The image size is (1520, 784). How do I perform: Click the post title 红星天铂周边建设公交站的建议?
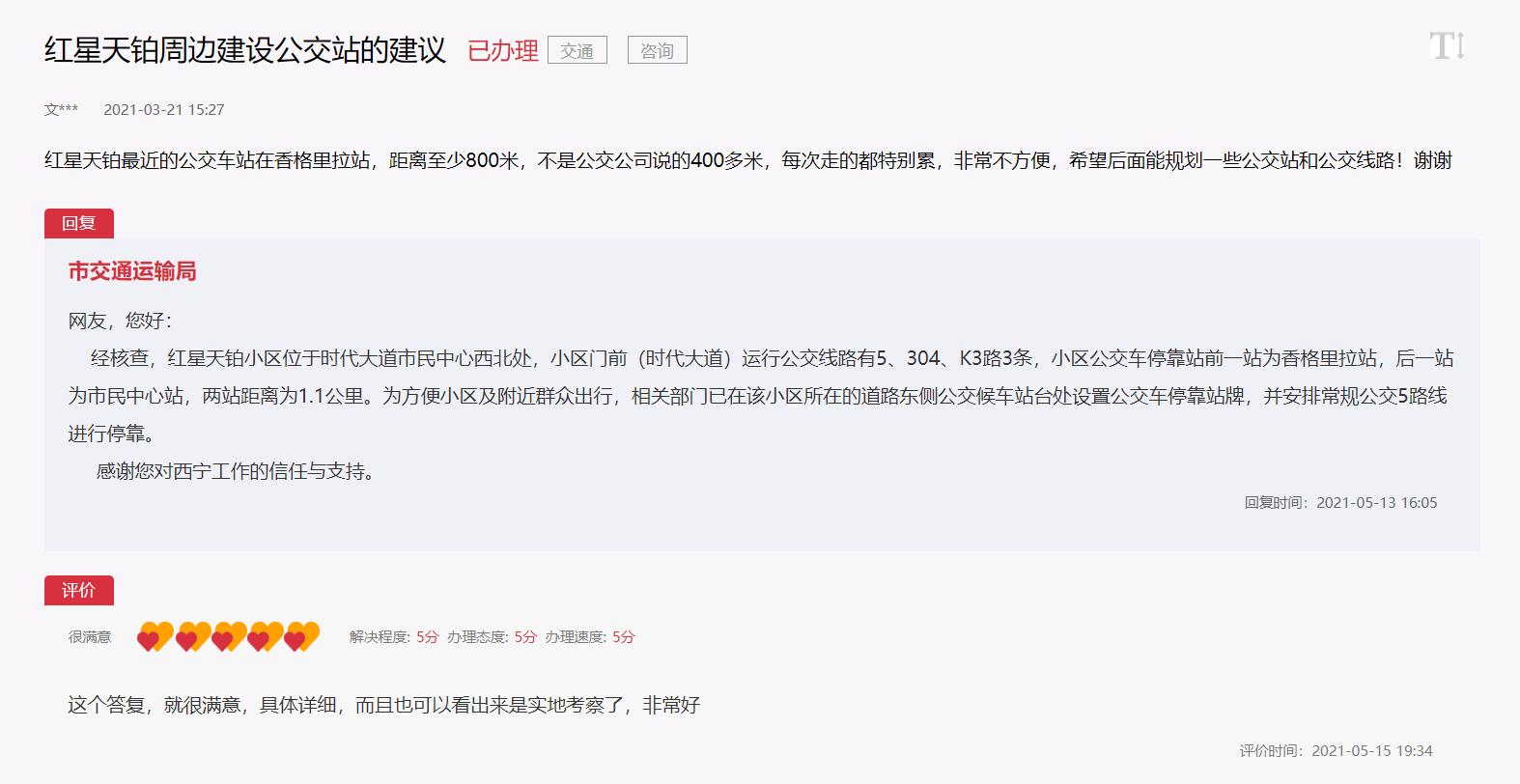click(245, 50)
